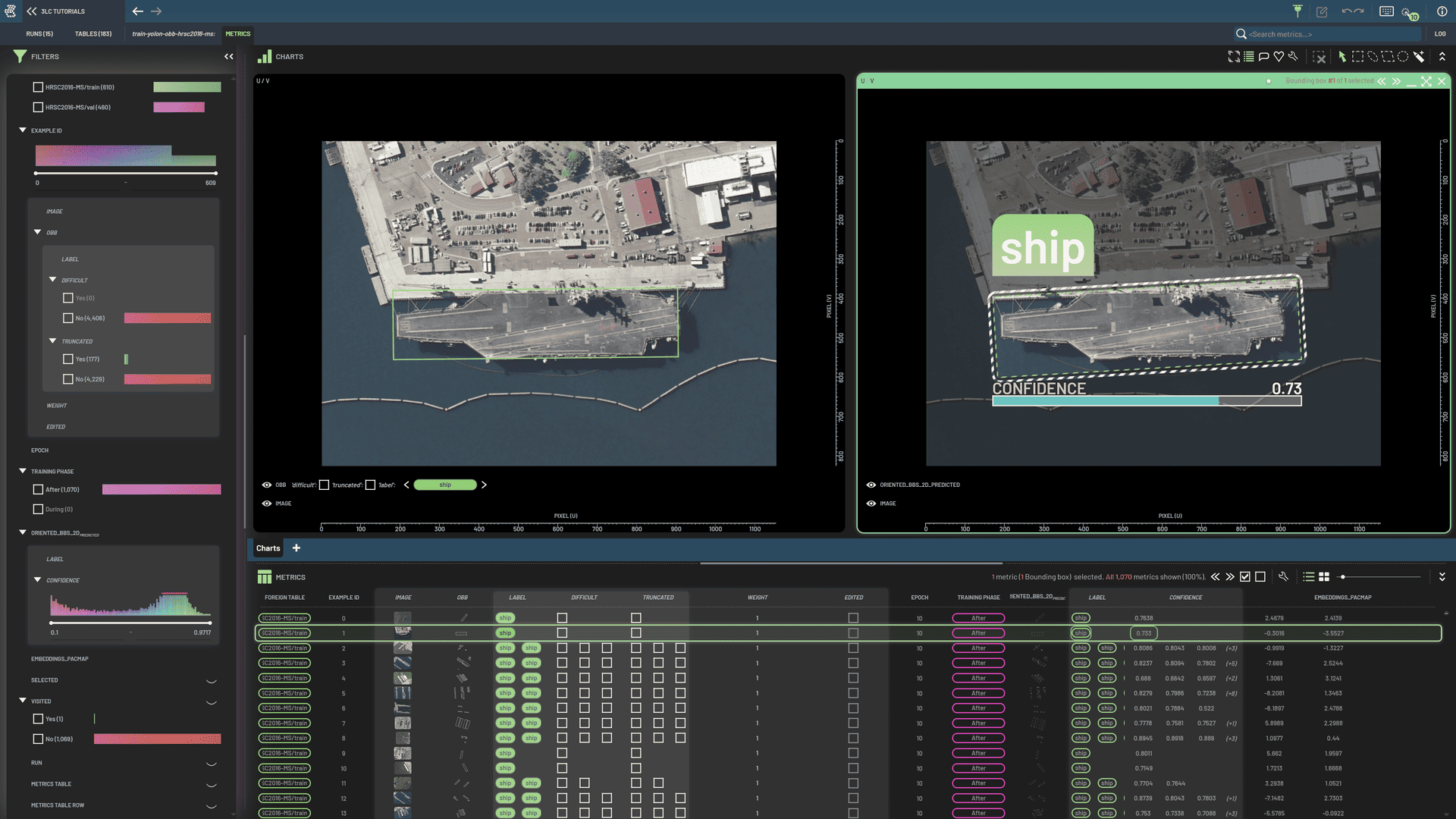The height and width of the screenshot is (819, 1456).
Task: Collapse the TRAINING PHASE filter section
Action: 23,472
